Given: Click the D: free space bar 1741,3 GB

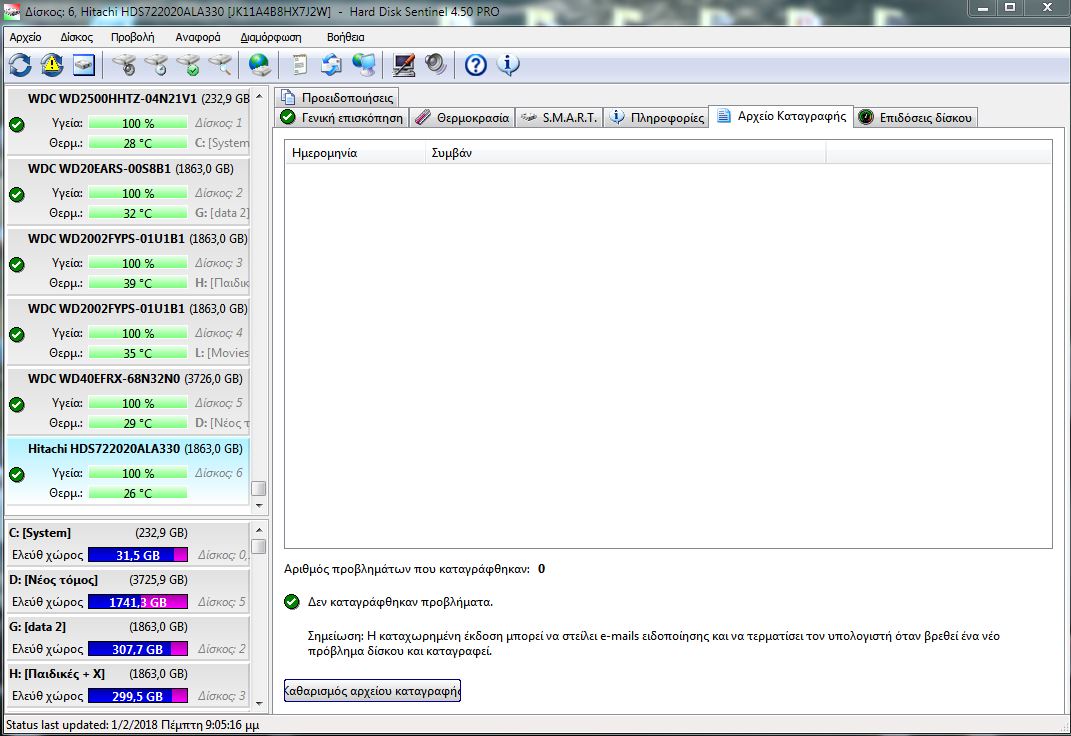Looking at the screenshot, I should tap(138, 602).
